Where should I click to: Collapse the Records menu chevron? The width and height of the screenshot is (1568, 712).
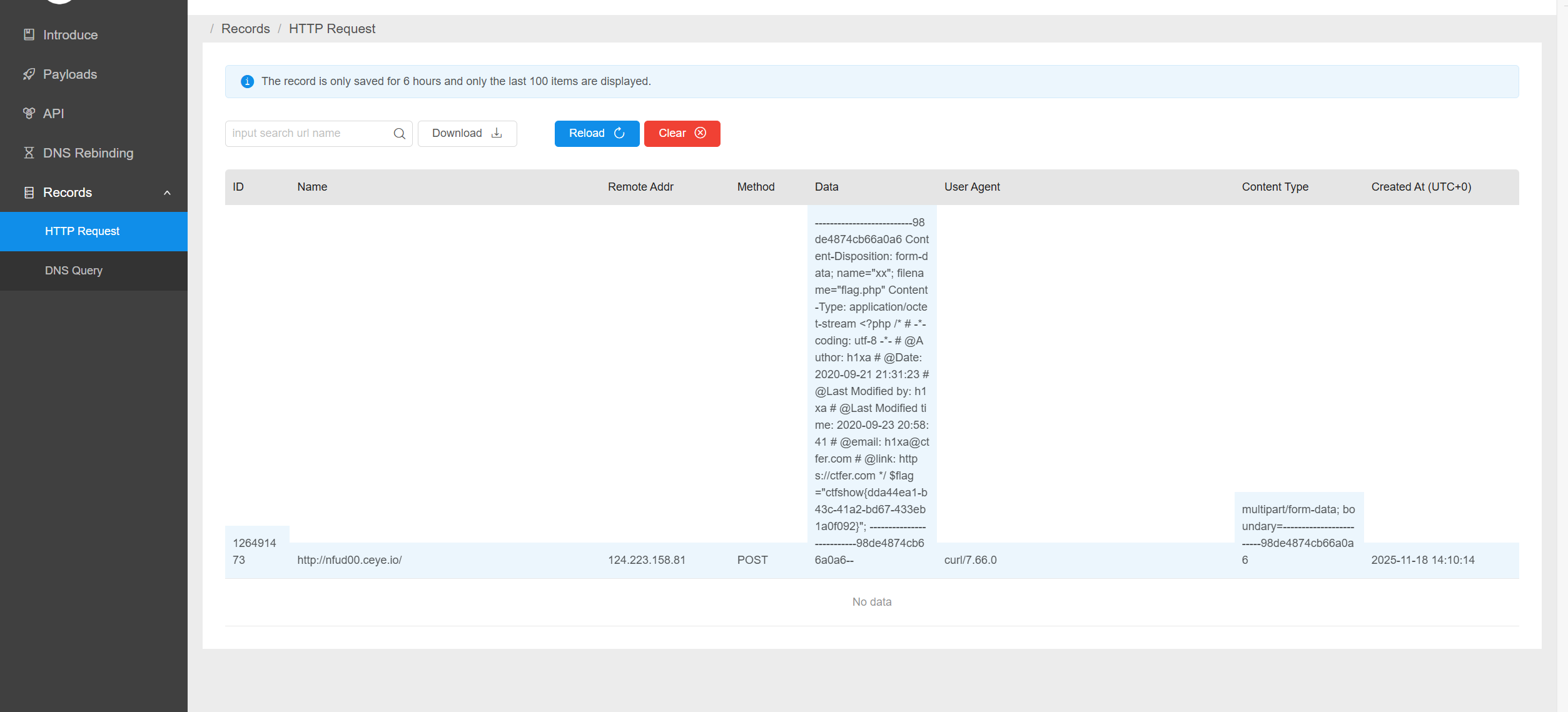167,193
